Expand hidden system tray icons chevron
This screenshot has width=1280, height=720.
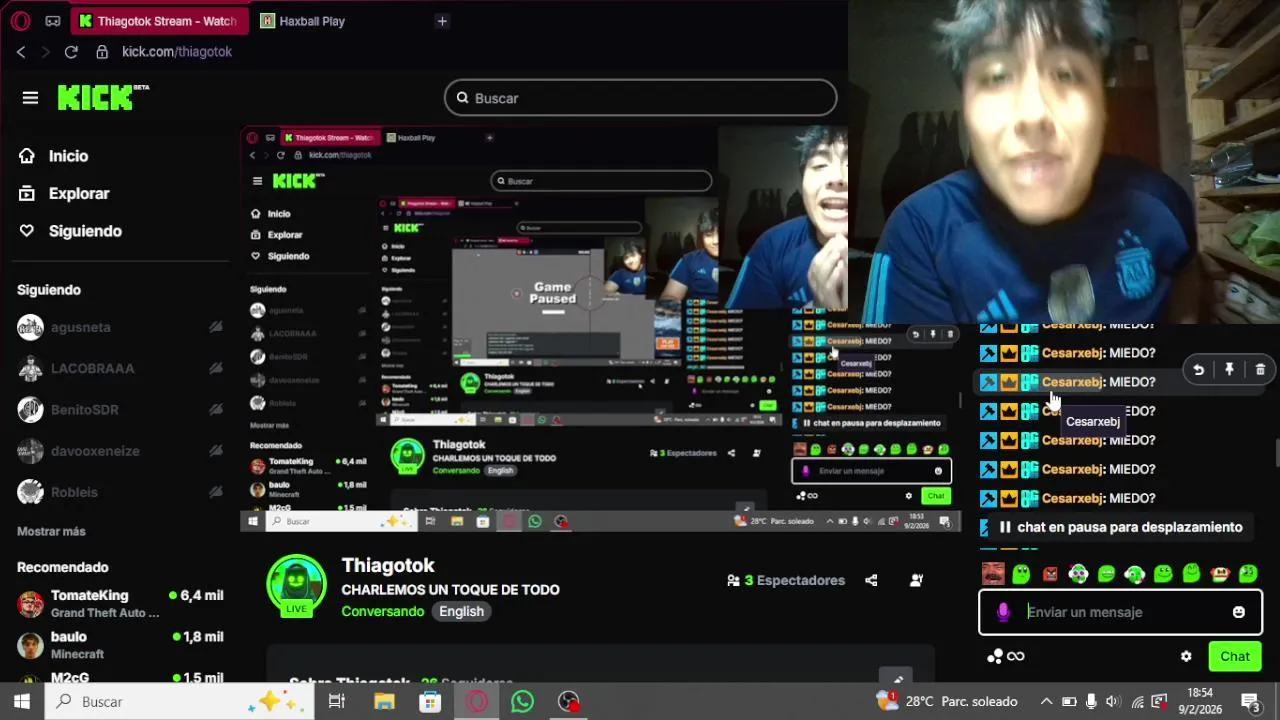(1046, 701)
